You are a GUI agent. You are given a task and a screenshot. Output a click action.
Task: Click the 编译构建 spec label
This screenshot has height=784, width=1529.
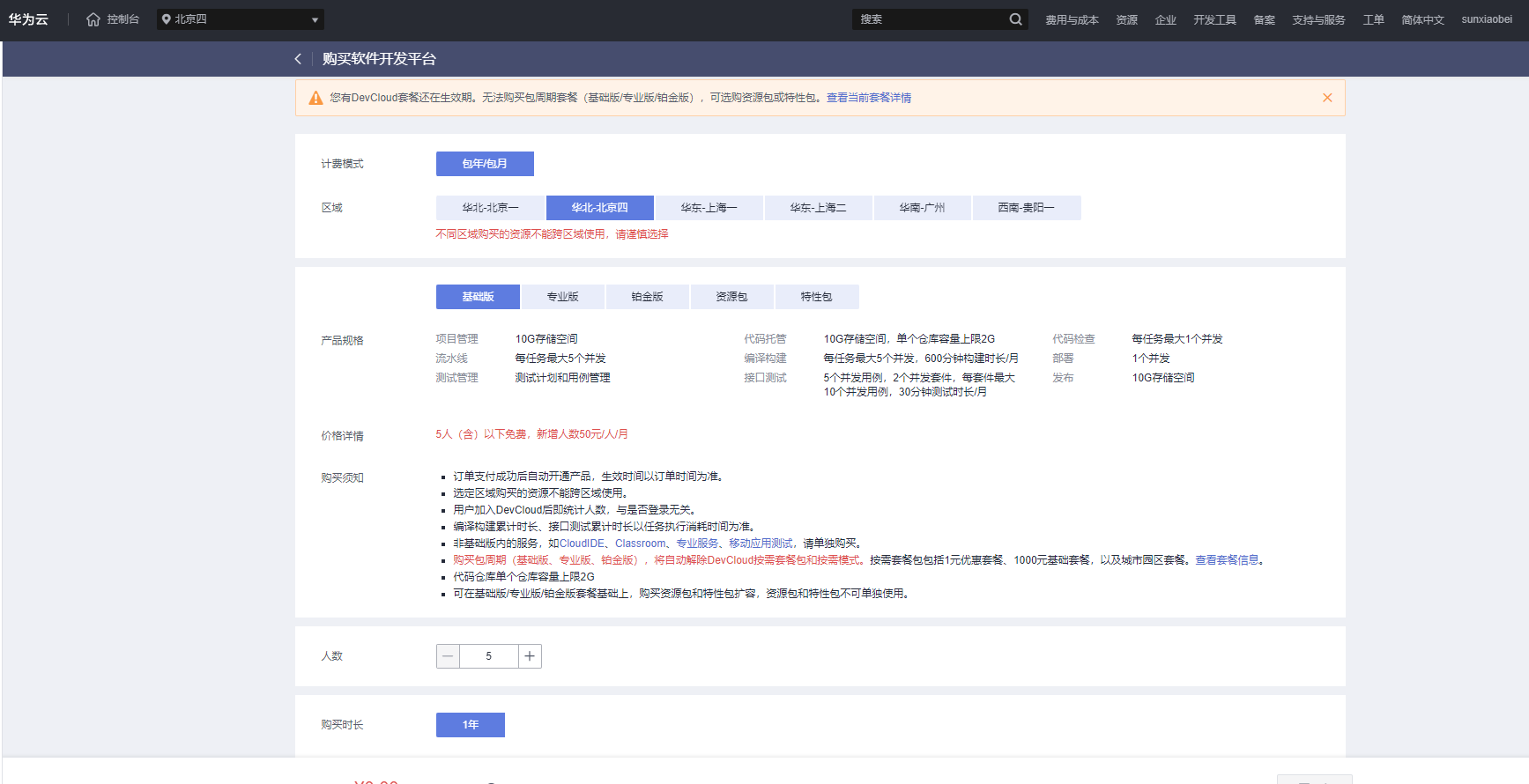click(765, 359)
